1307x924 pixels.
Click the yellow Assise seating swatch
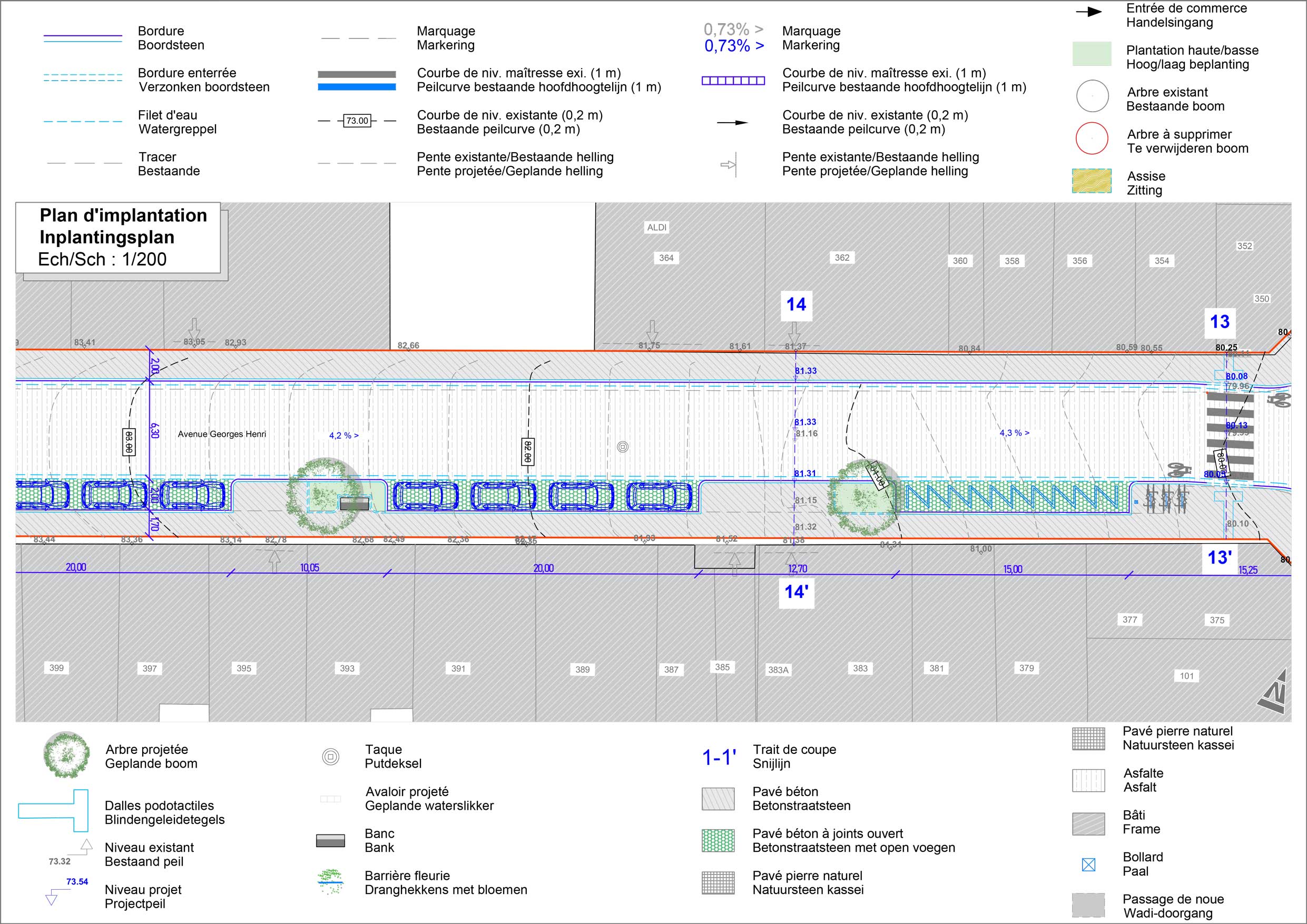[x=1092, y=181]
